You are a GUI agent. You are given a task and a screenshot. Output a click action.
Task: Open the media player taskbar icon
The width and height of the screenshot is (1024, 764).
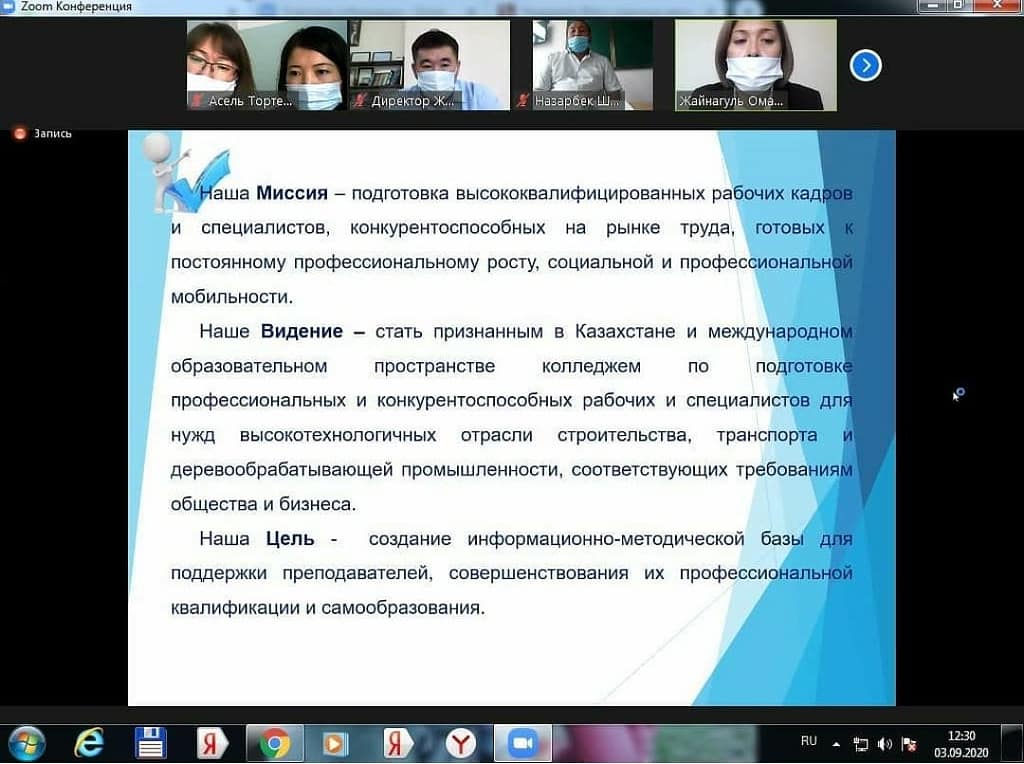(336, 743)
